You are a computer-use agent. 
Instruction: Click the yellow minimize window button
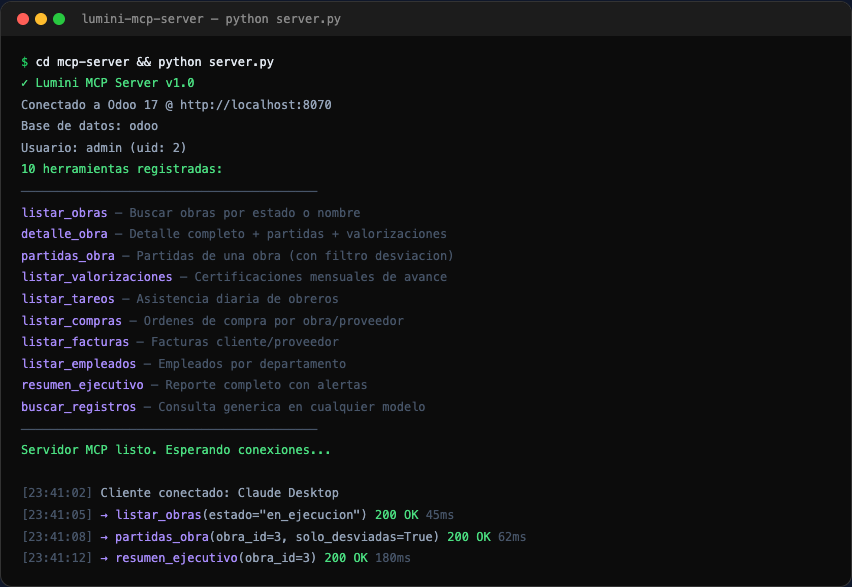[41, 19]
